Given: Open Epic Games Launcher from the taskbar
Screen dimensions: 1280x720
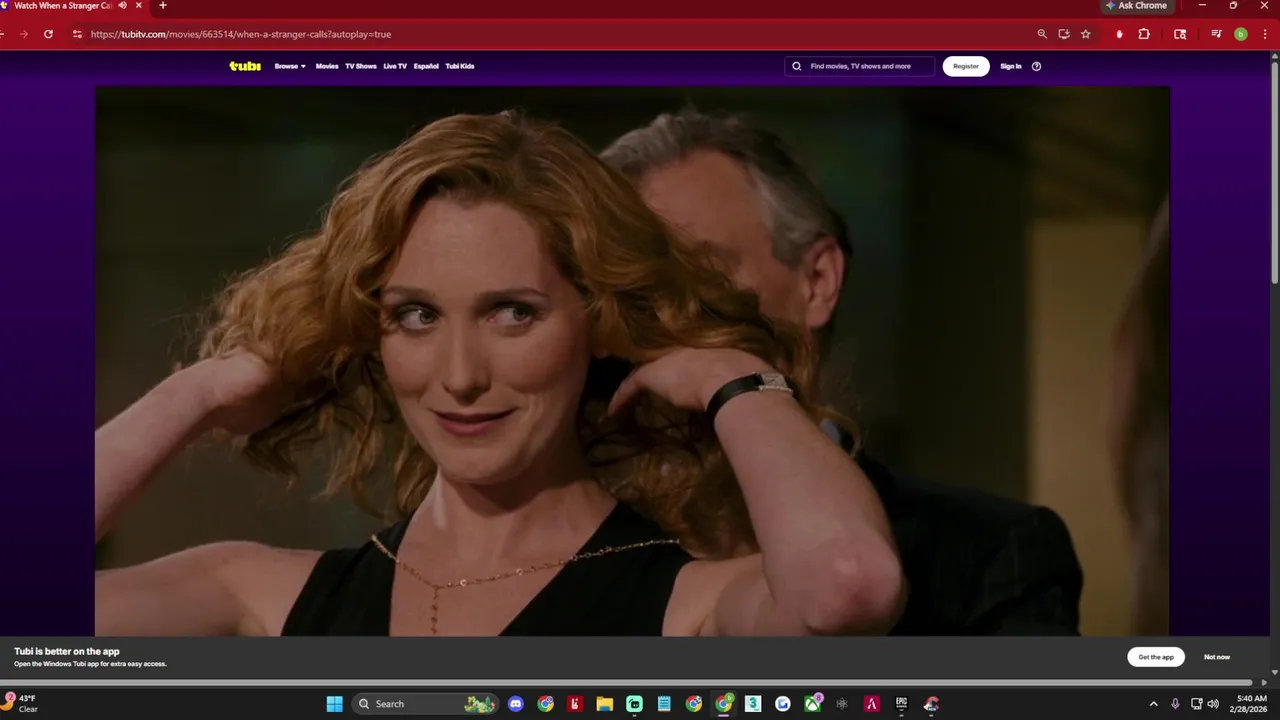Looking at the screenshot, I should coord(901,704).
